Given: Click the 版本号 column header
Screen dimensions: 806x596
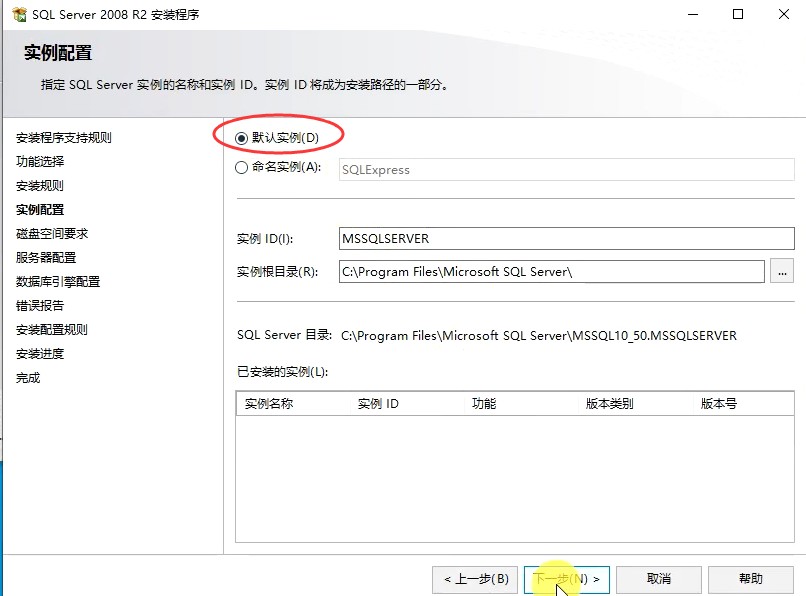Looking at the screenshot, I should coord(743,404).
